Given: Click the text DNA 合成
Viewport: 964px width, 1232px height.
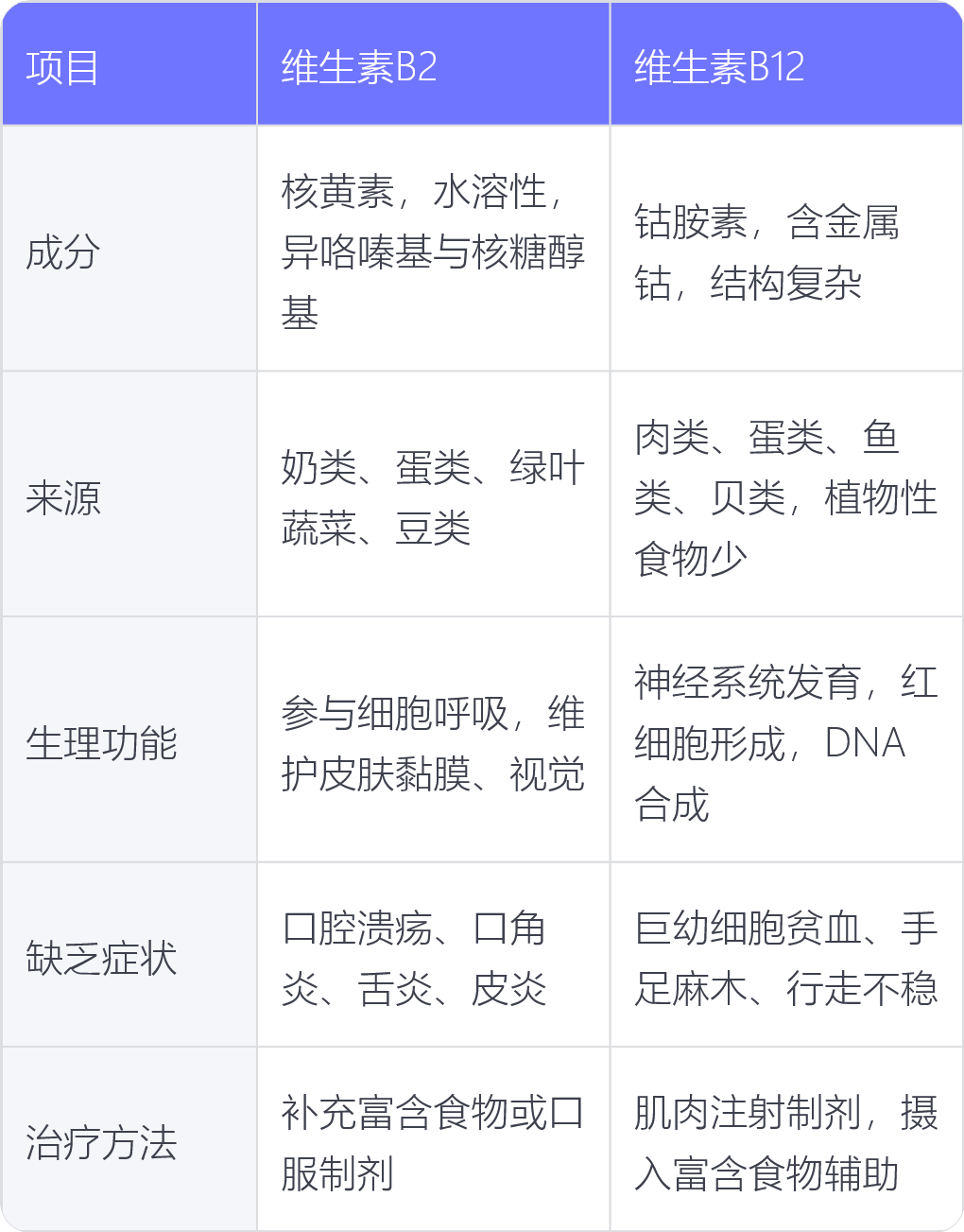Looking at the screenshot, I should pos(770,773).
